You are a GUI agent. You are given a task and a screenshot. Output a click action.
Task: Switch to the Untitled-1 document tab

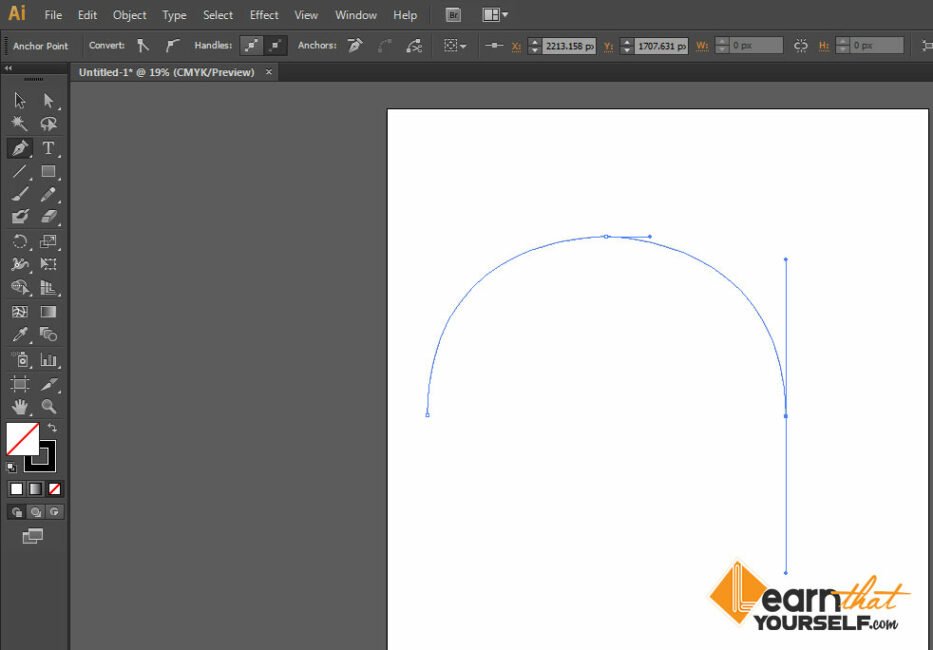pyautogui.click(x=165, y=72)
